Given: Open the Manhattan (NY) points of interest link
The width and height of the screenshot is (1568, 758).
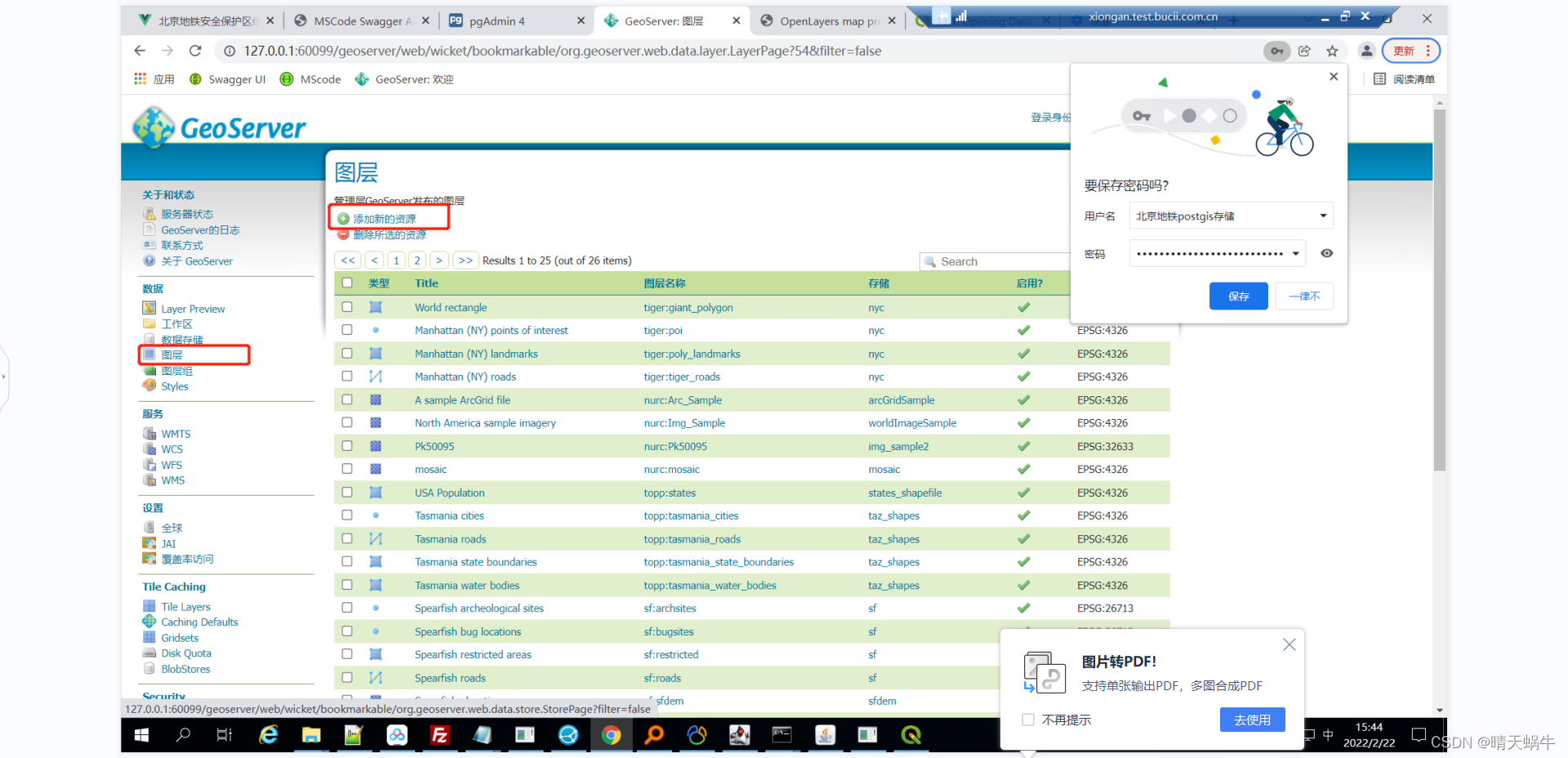Looking at the screenshot, I should (491, 330).
